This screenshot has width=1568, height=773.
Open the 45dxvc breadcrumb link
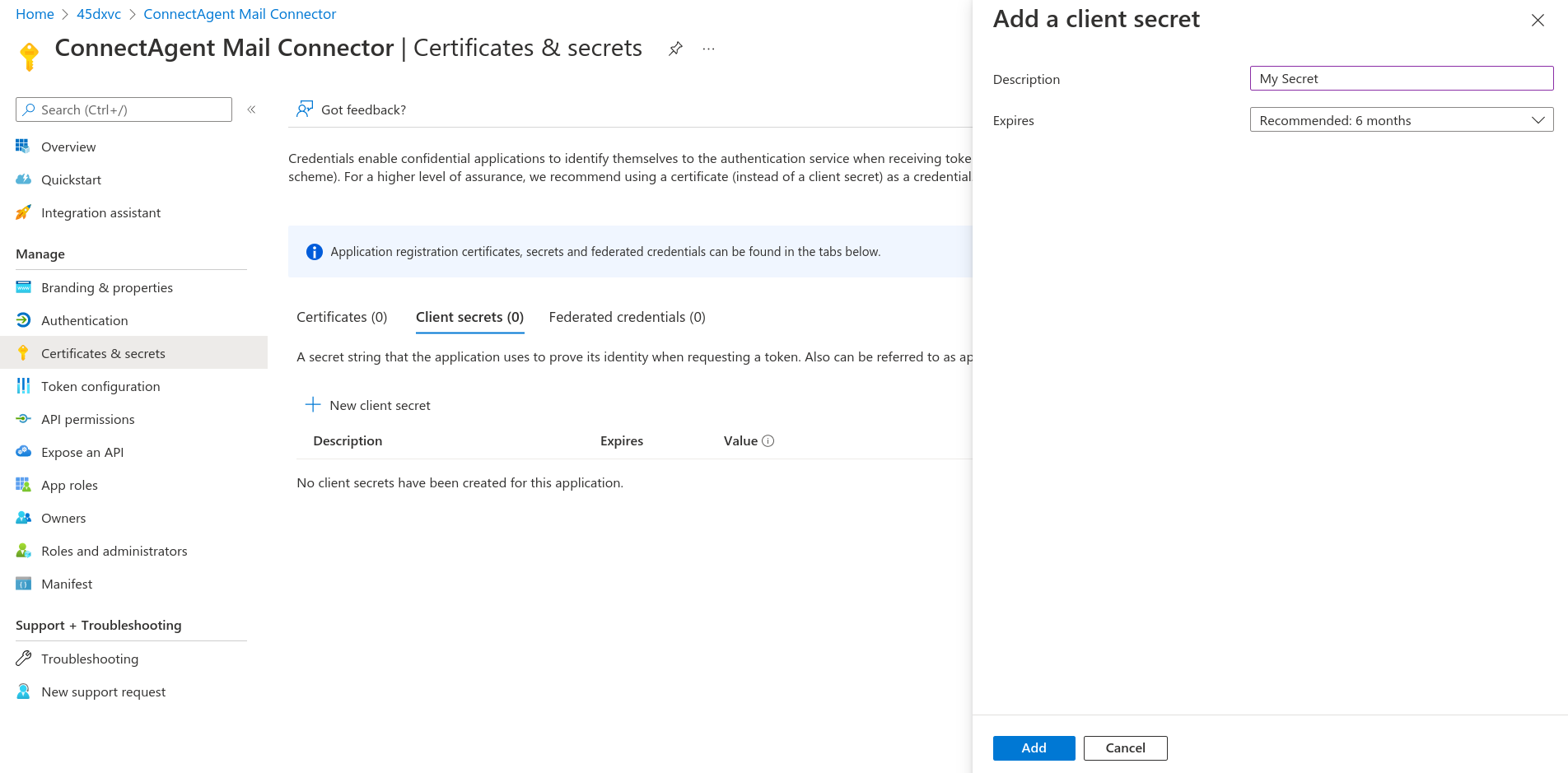(99, 14)
